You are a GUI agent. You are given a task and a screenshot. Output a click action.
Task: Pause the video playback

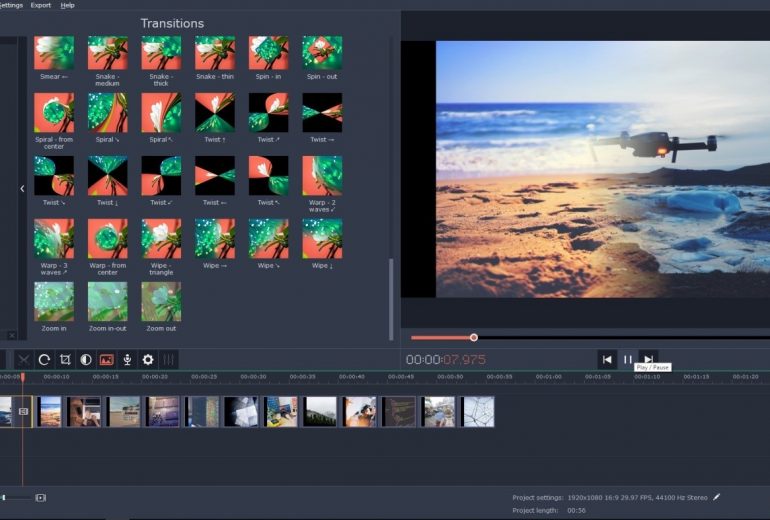pyautogui.click(x=628, y=360)
